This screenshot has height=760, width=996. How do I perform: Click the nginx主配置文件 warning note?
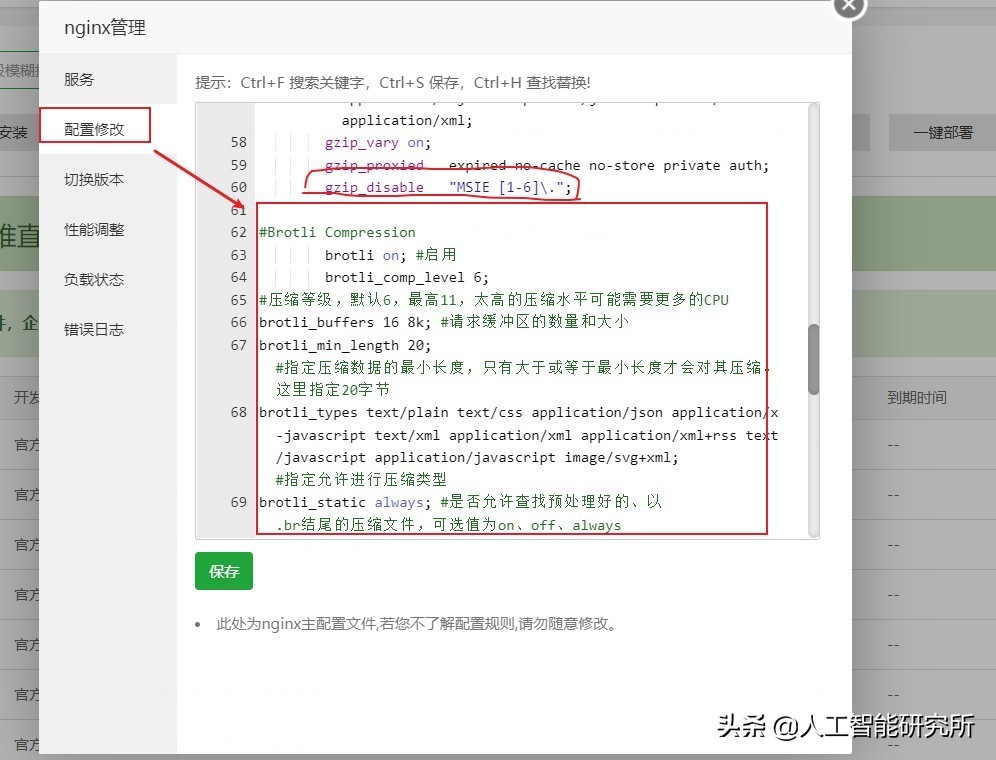(417, 624)
